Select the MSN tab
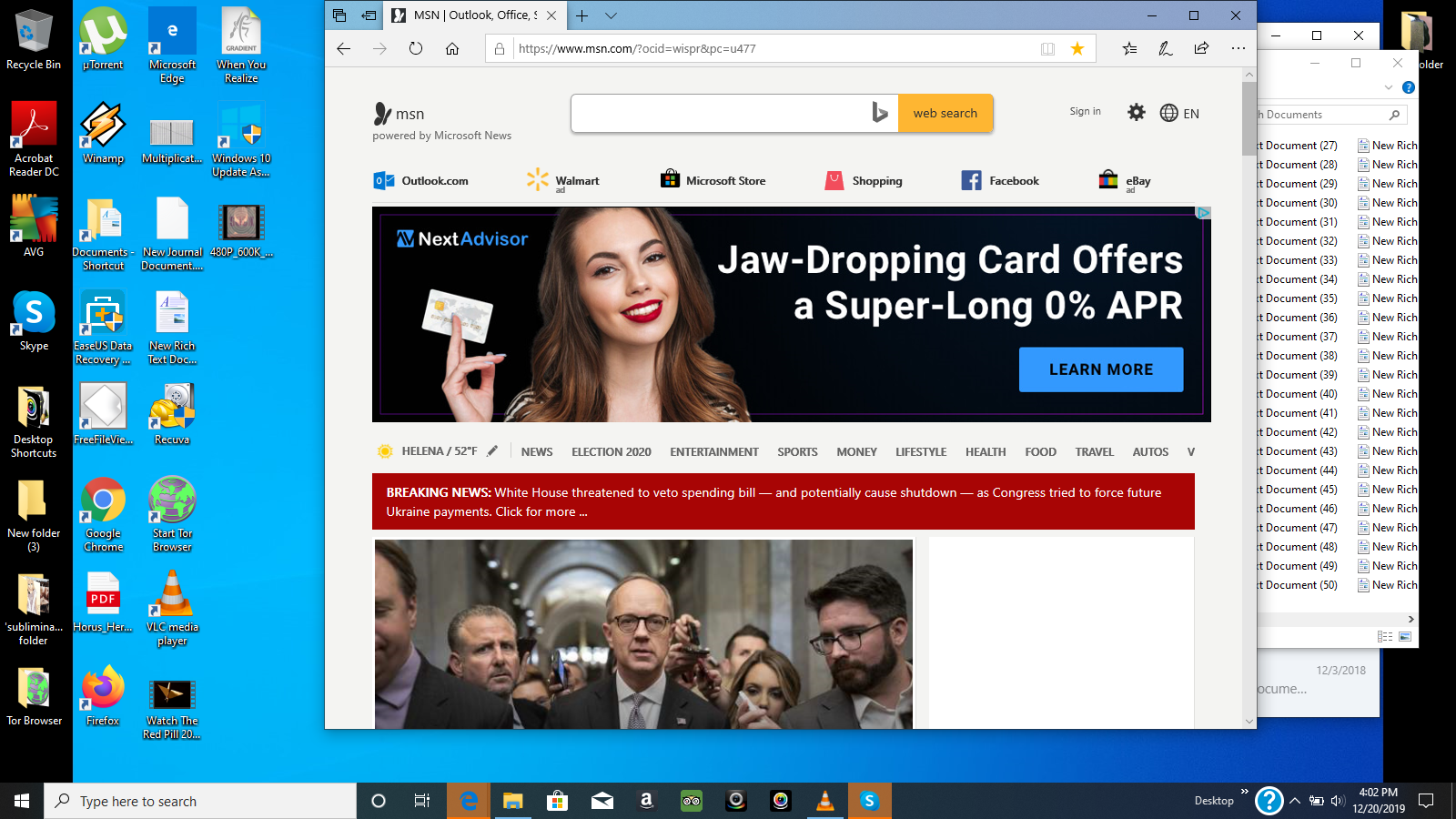1456x819 pixels. [x=473, y=15]
